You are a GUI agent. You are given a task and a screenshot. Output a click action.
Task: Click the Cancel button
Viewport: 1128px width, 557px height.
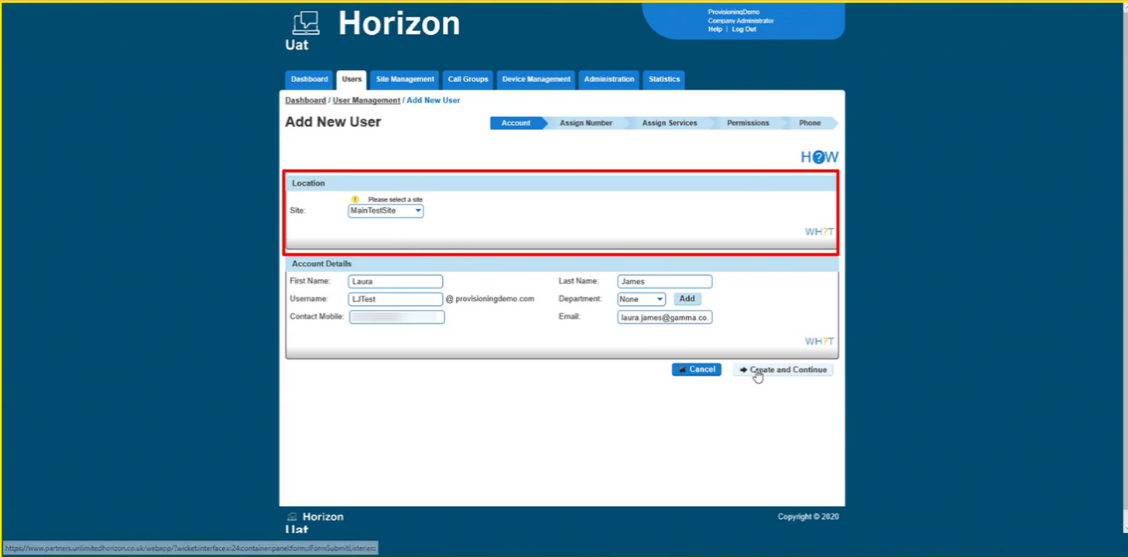pos(696,369)
